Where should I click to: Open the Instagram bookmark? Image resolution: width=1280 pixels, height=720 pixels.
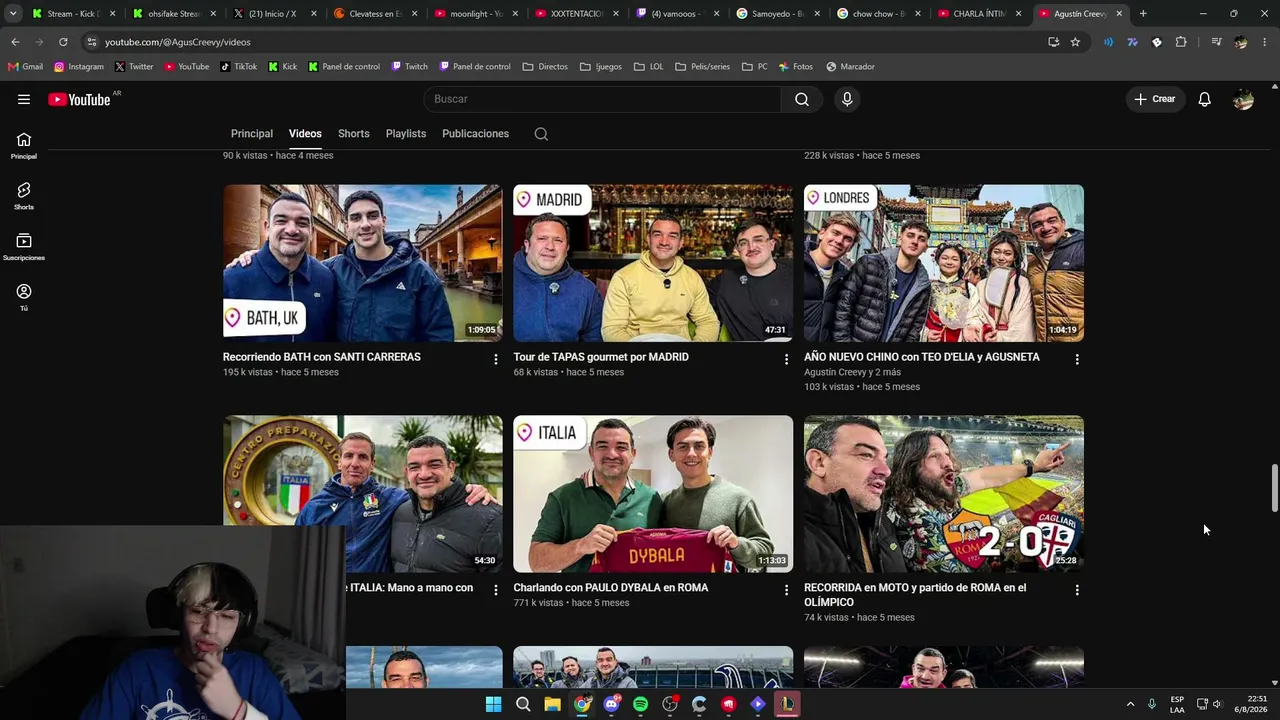click(x=79, y=67)
